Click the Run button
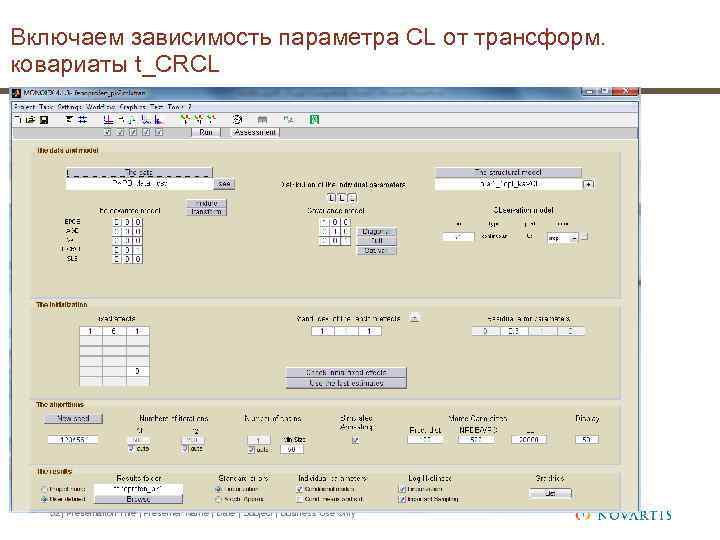 (x=206, y=132)
